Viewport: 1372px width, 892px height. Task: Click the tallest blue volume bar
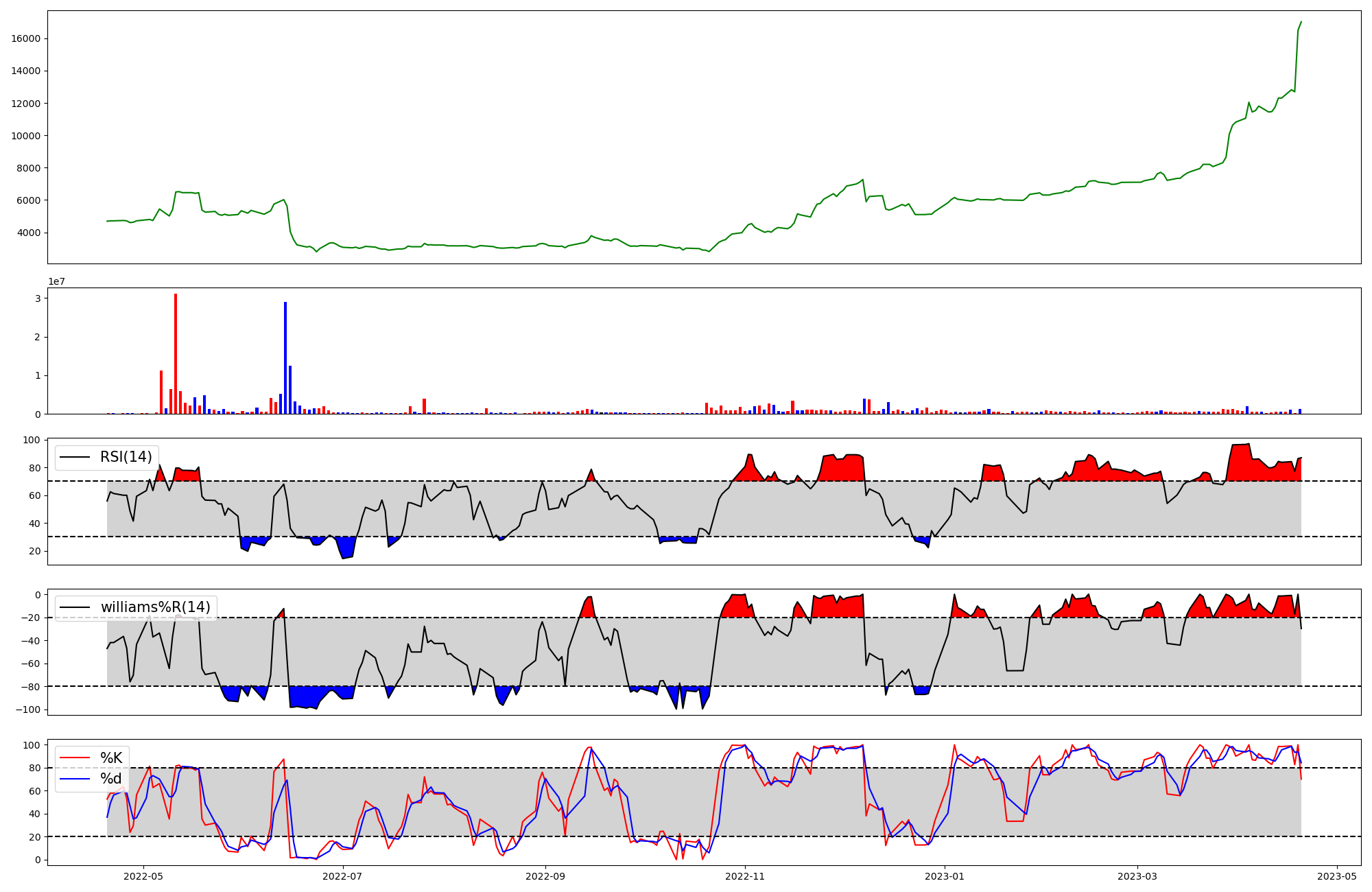pyautogui.click(x=285, y=357)
